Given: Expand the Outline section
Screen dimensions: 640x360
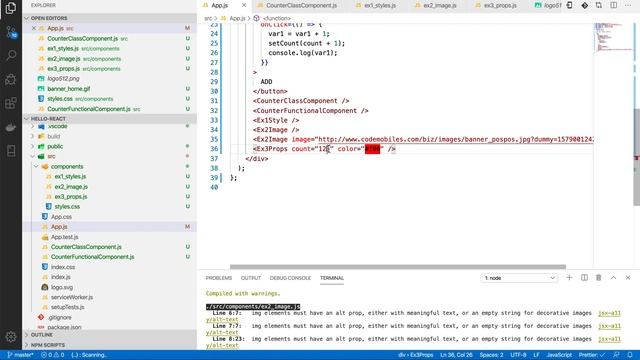Looking at the screenshot, I should (x=109, y=335).
